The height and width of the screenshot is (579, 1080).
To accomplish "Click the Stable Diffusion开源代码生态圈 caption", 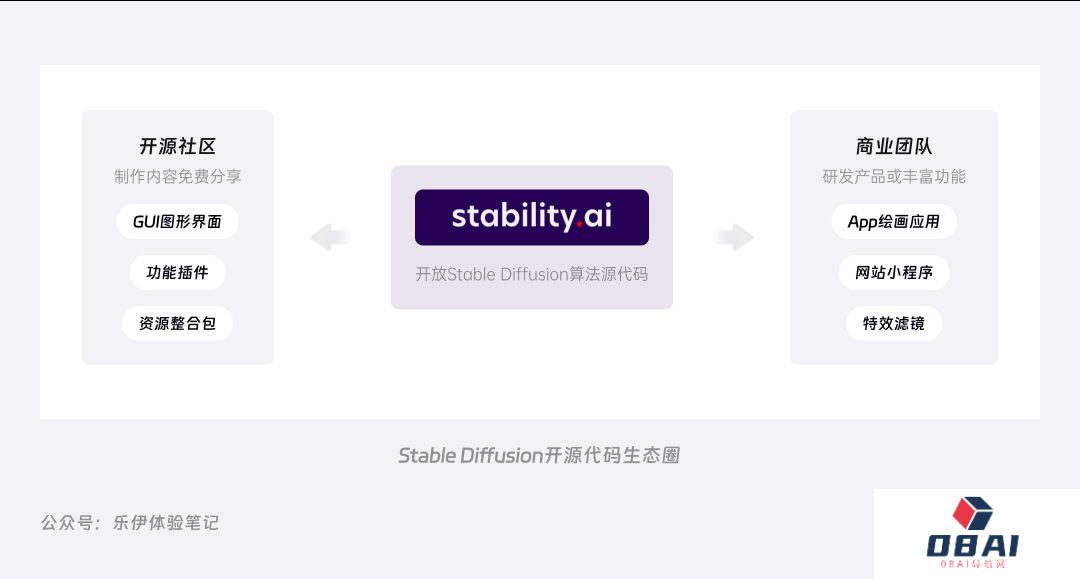I will [539, 456].
